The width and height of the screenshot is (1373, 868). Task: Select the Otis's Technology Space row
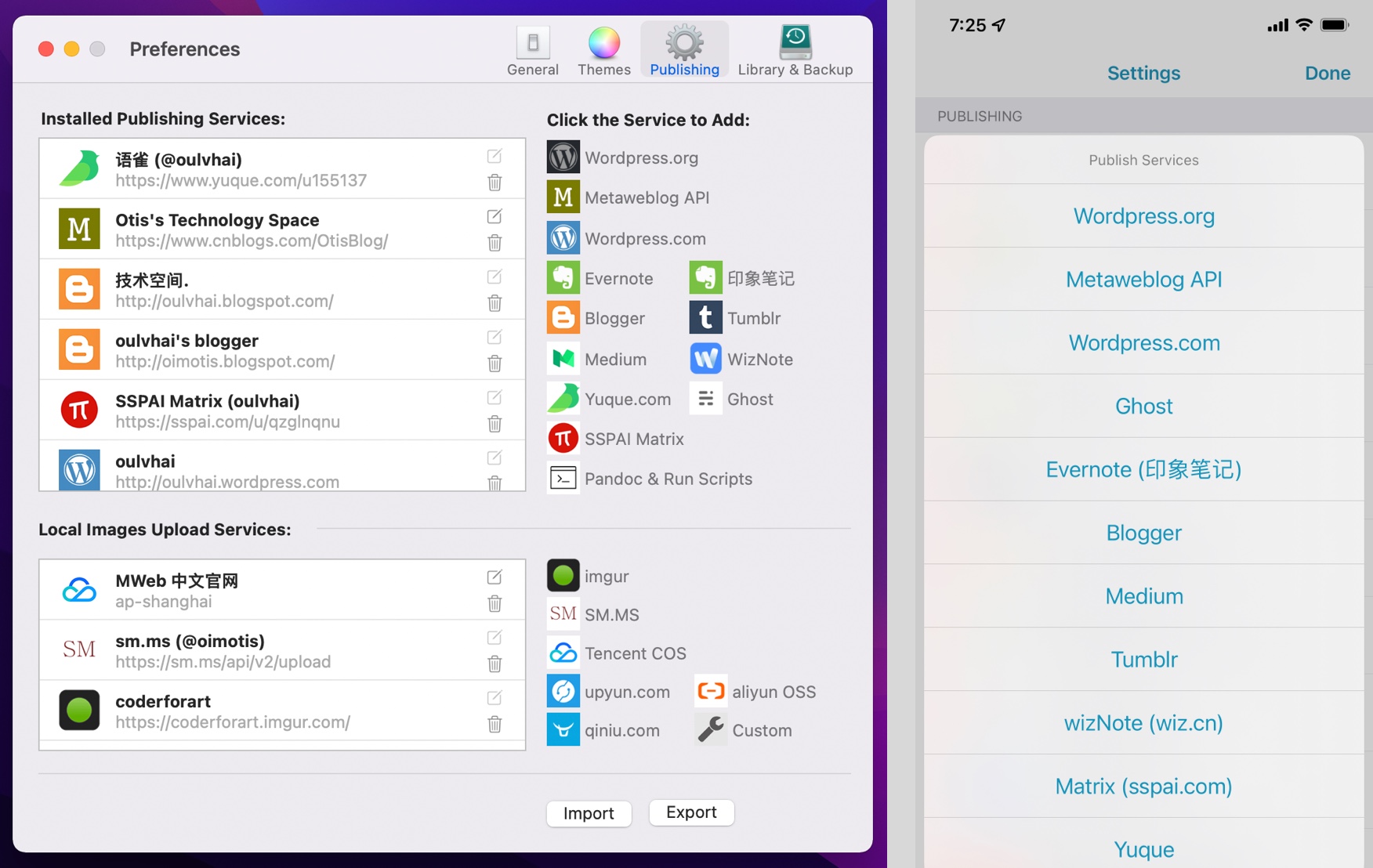coord(282,229)
